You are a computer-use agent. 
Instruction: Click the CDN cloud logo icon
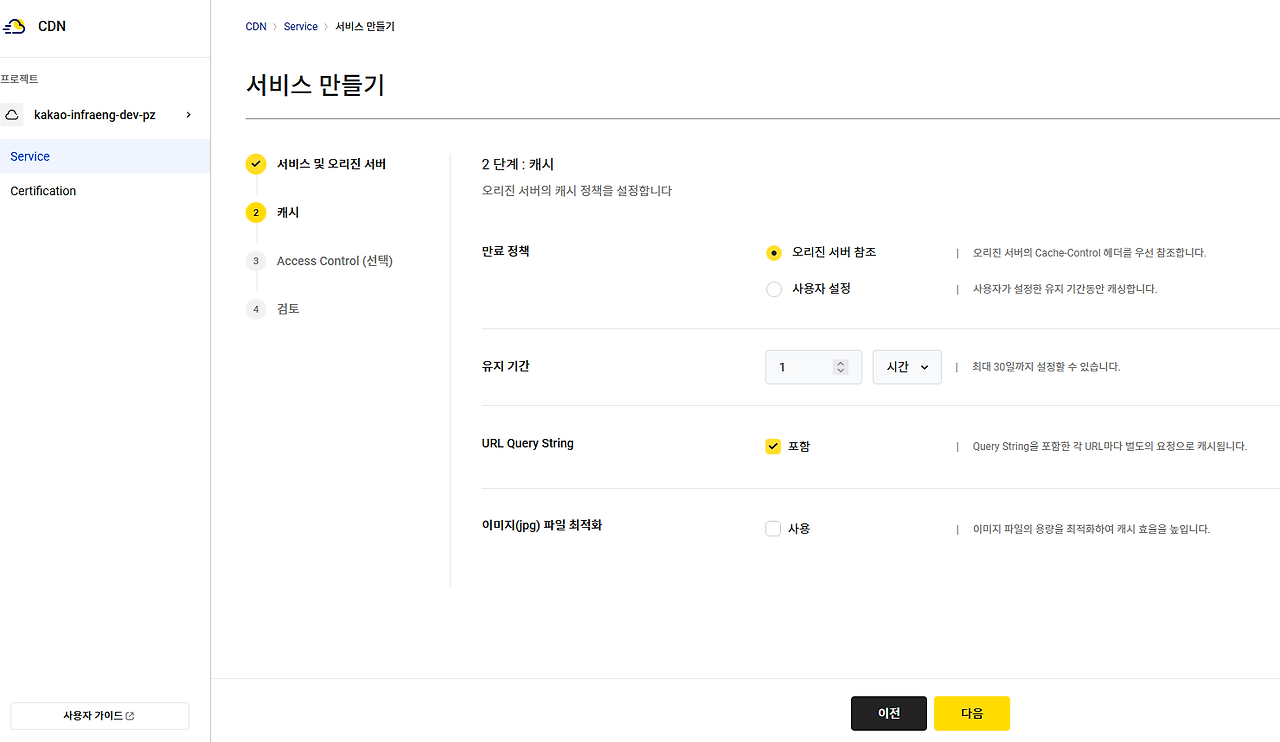(13, 26)
